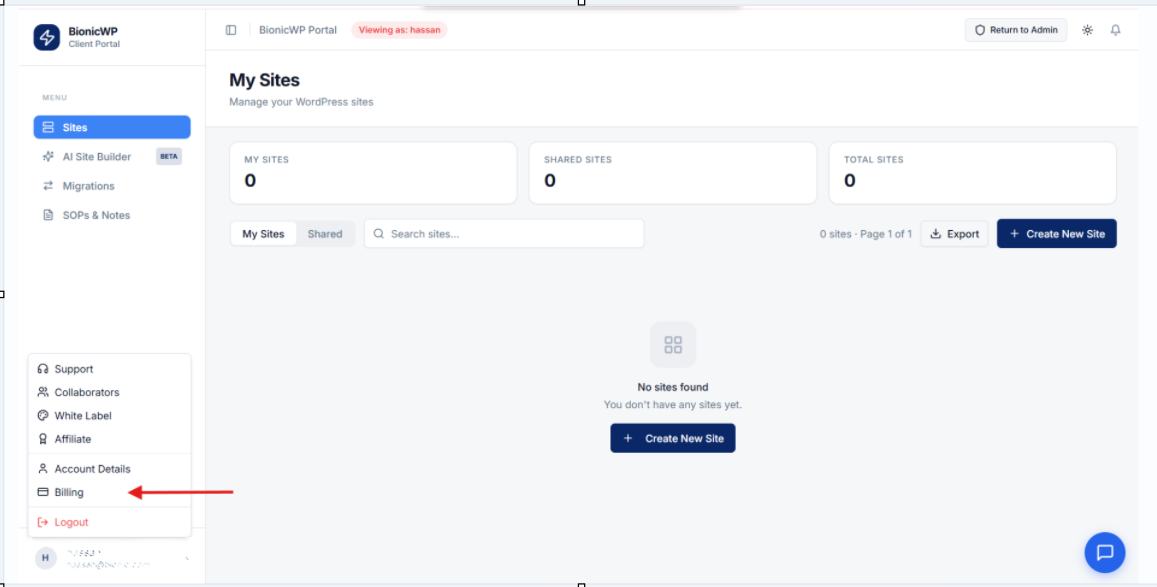Click the MY SITES stat card
1157x587 pixels.
pyautogui.click(x=373, y=173)
